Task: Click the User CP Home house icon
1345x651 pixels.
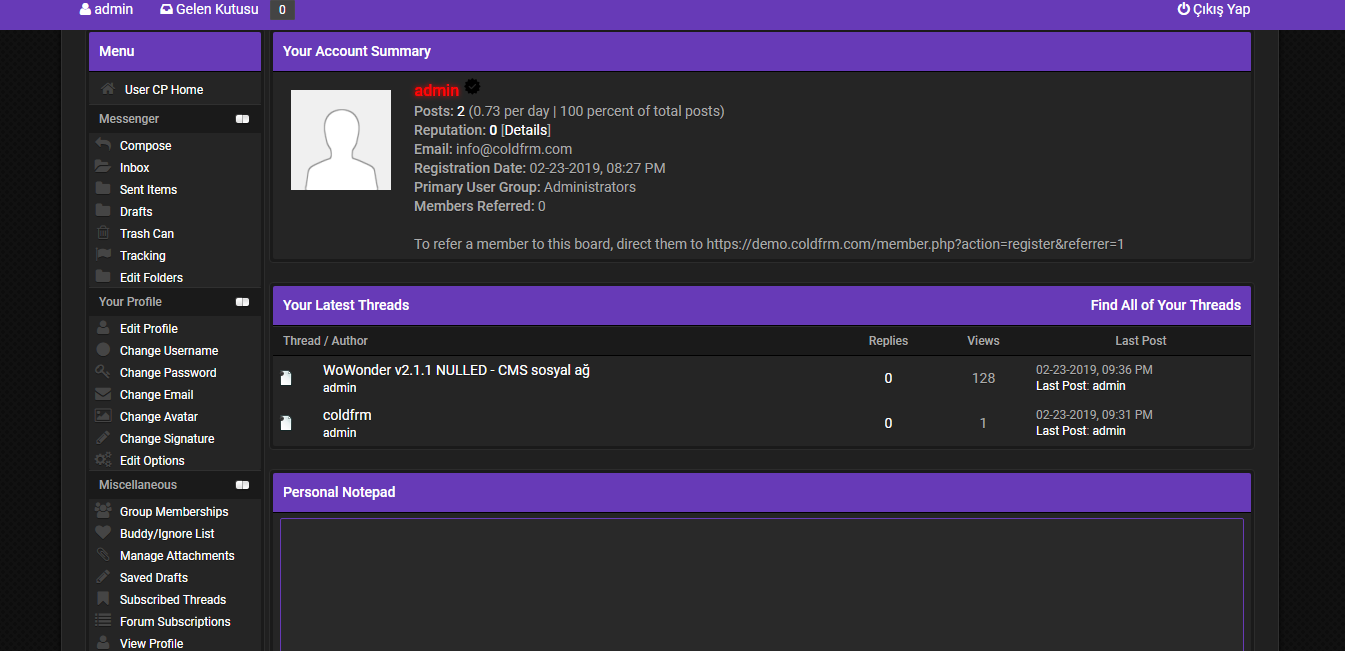Action: pyautogui.click(x=108, y=89)
